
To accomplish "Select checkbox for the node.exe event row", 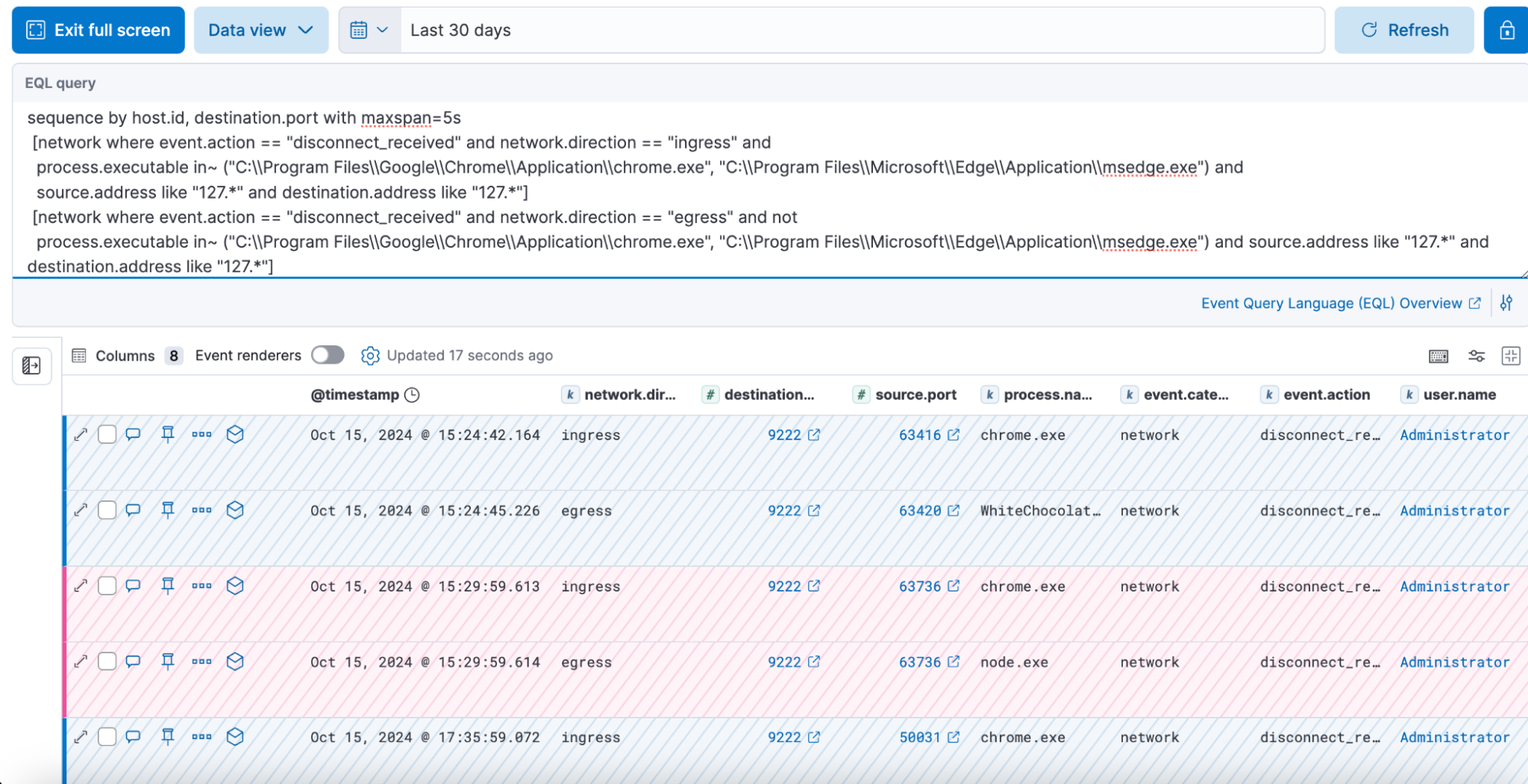I will coord(107,662).
